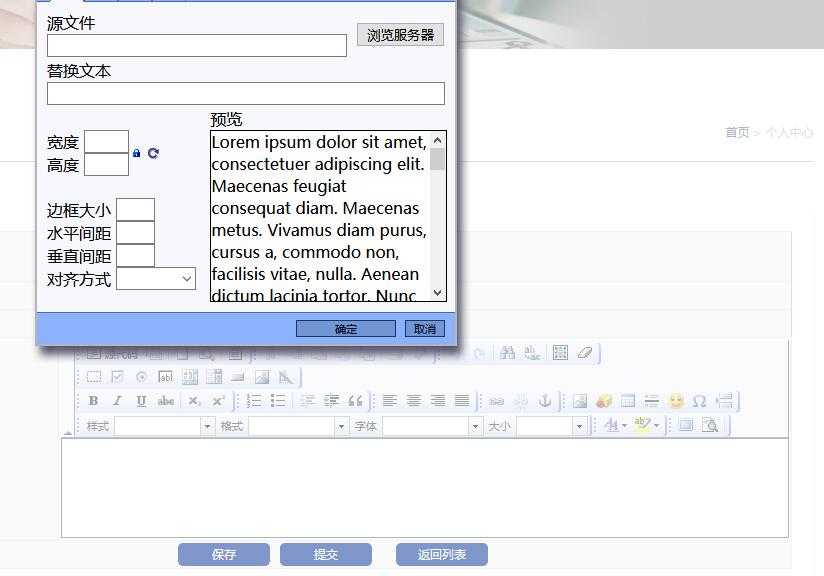Align text to the left
824x576 pixels.
click(389, 401)
